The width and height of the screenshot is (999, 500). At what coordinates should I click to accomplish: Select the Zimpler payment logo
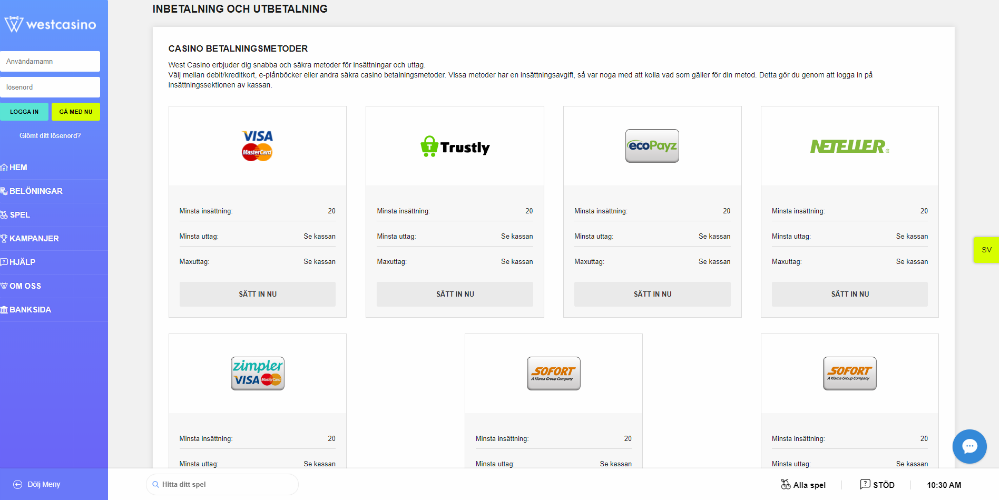(257, 373)
